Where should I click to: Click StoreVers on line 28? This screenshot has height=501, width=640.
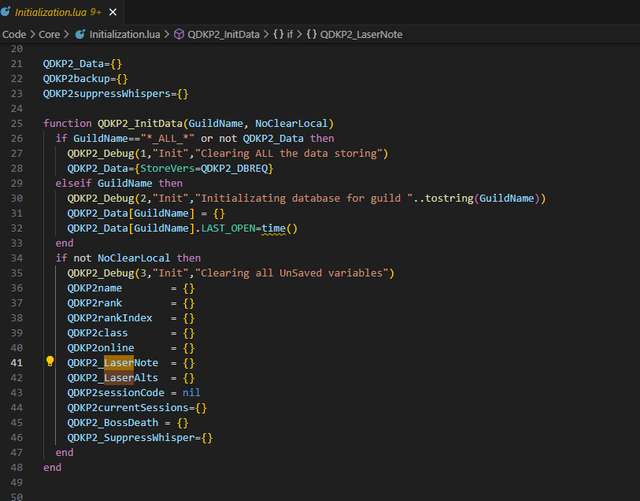[167, 168]
